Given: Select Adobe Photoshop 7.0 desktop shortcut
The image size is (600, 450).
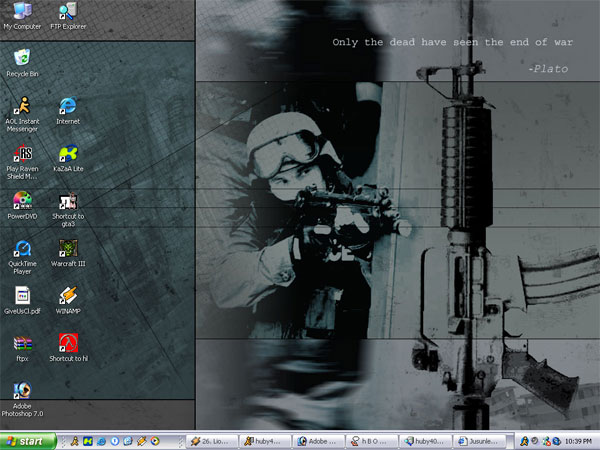Looking at the screenshot, I should tap(22, 390).
